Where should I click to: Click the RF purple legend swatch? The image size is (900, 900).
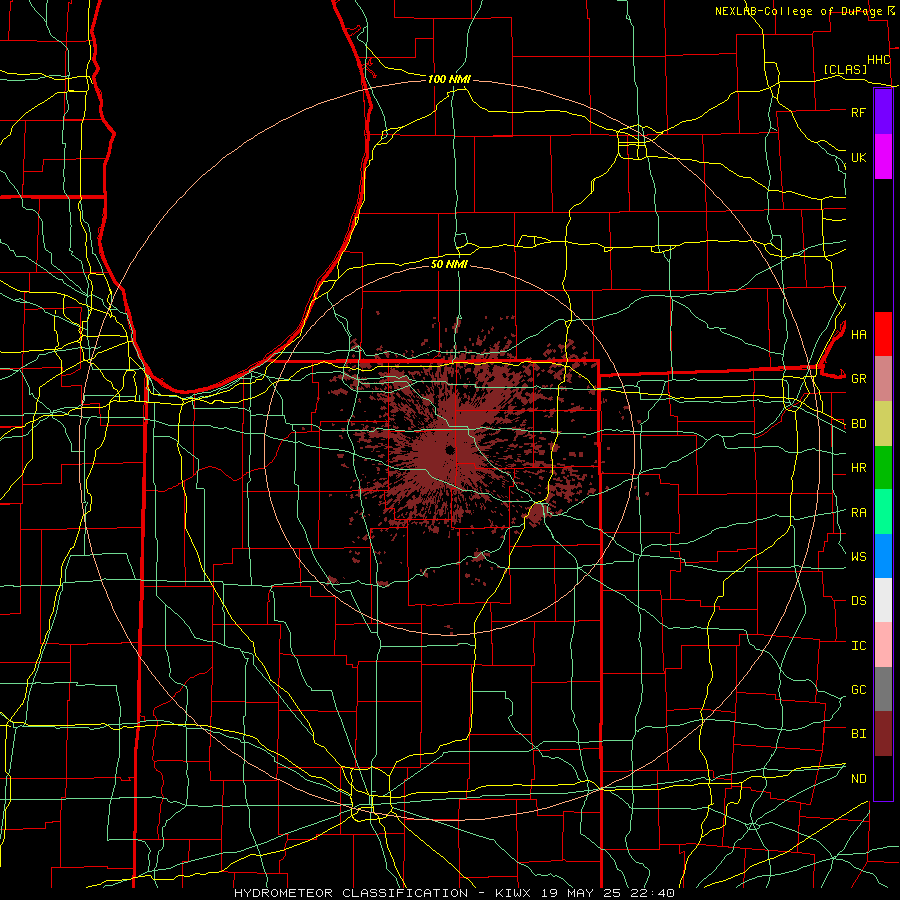coord(883,112)
